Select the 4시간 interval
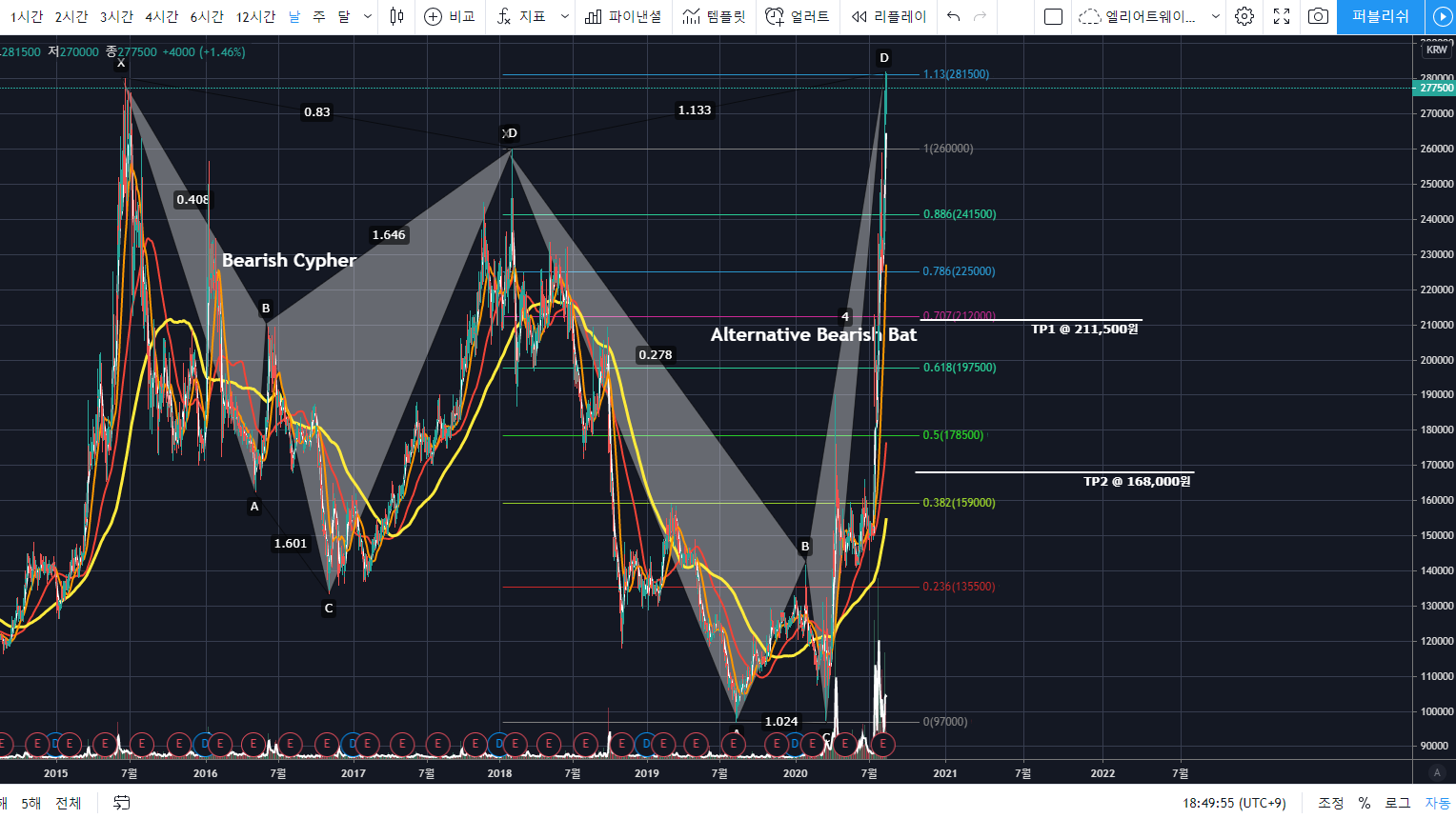 (162, 16)
